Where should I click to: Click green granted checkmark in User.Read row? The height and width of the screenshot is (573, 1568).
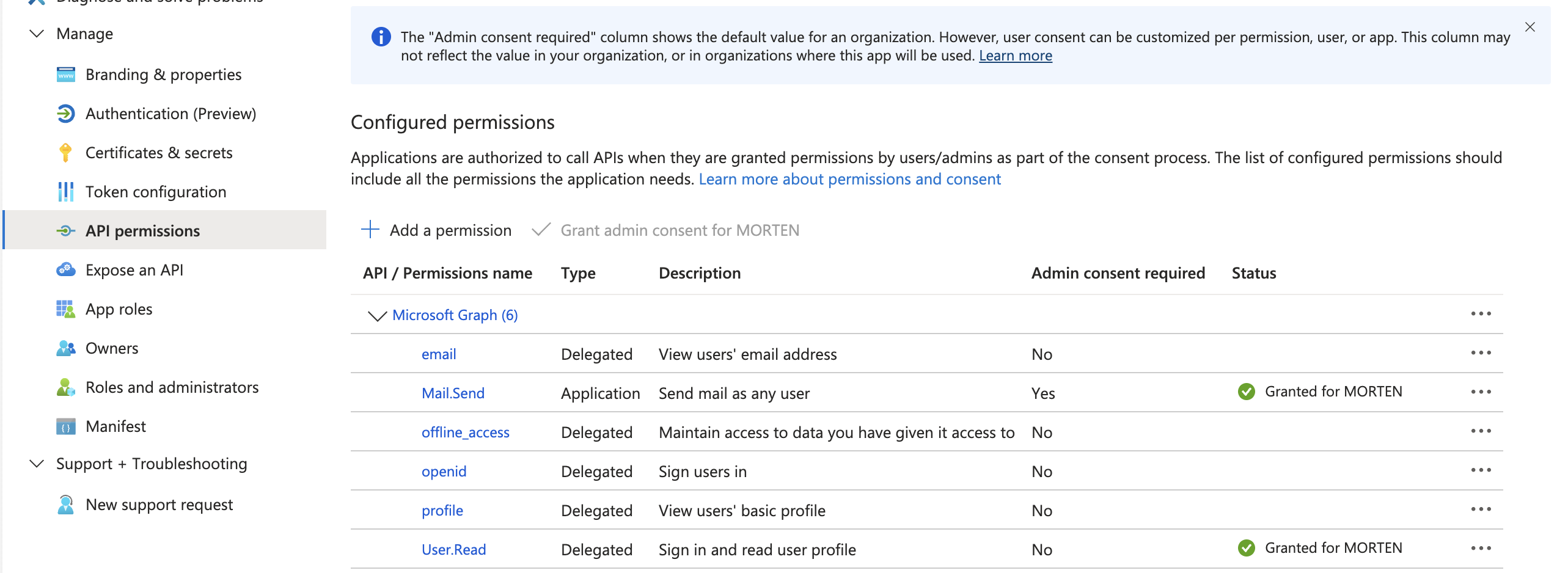point(1246,548)
